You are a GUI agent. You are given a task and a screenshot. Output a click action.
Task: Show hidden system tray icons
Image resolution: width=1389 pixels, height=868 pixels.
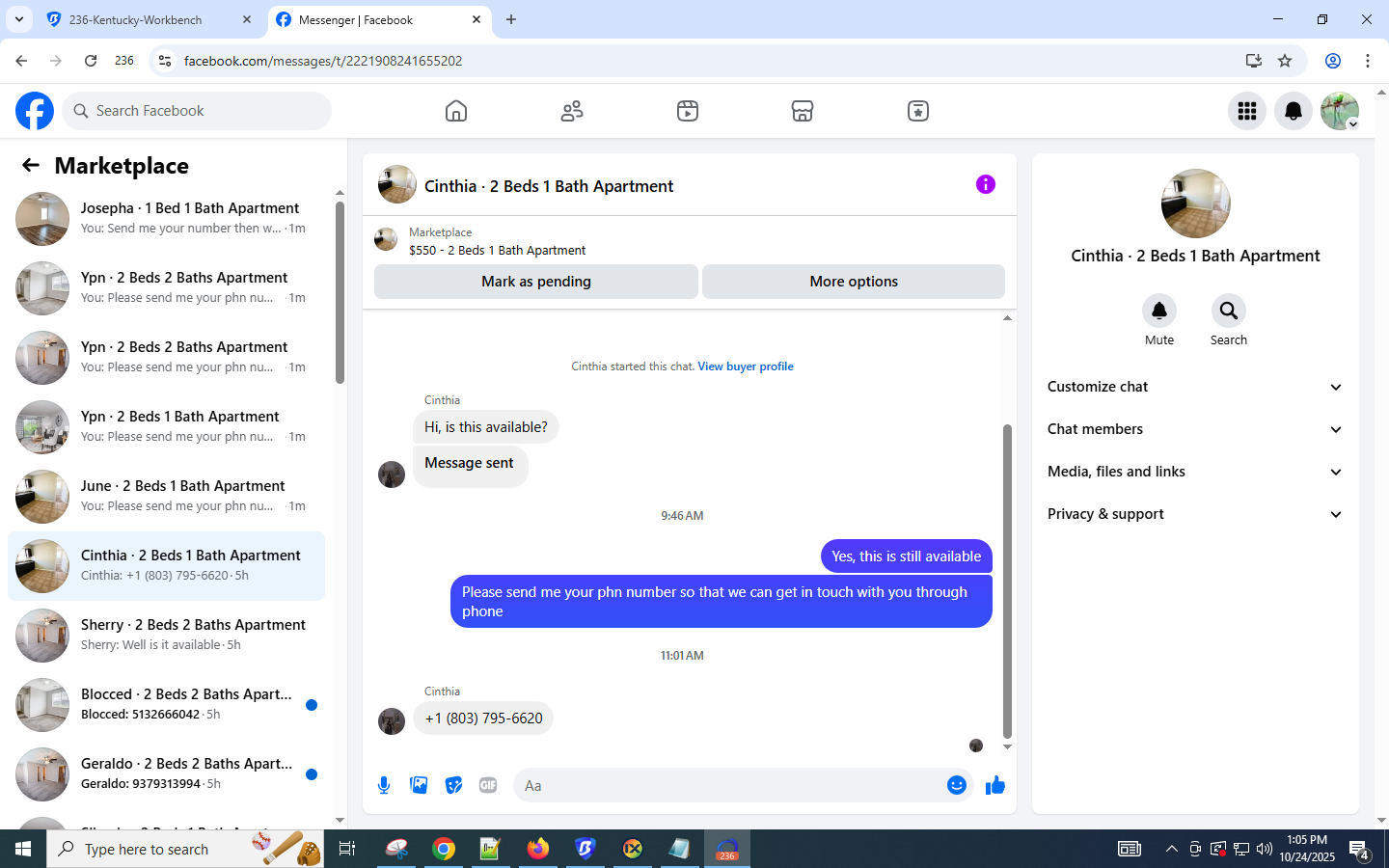[x=1171, y=849]
